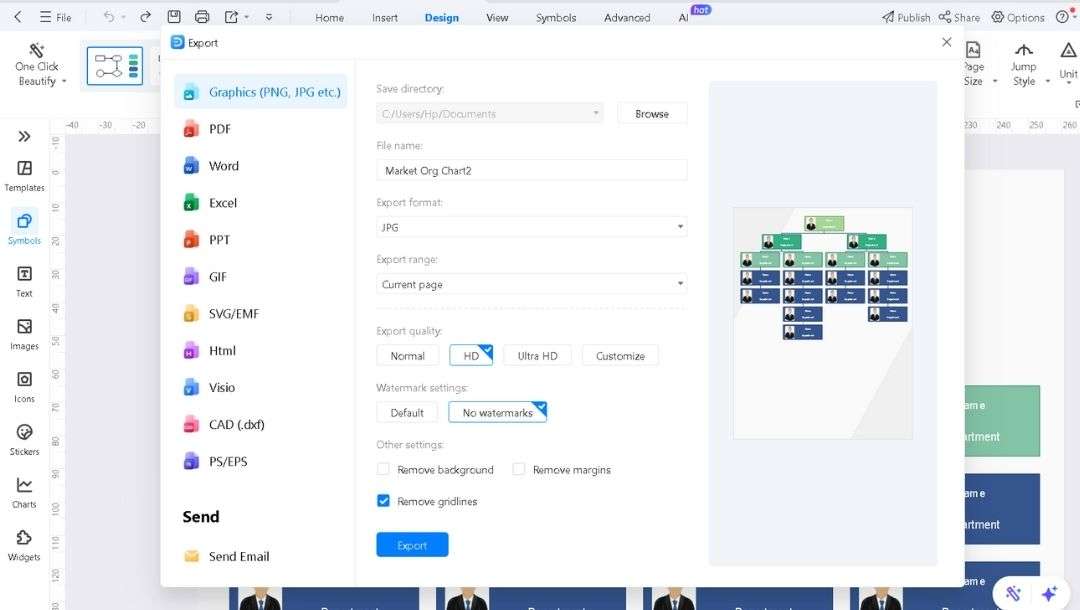This screenshot has width=1080, height=610.
Task: Open the Insert ribbon tab
Action: (385, 17)
